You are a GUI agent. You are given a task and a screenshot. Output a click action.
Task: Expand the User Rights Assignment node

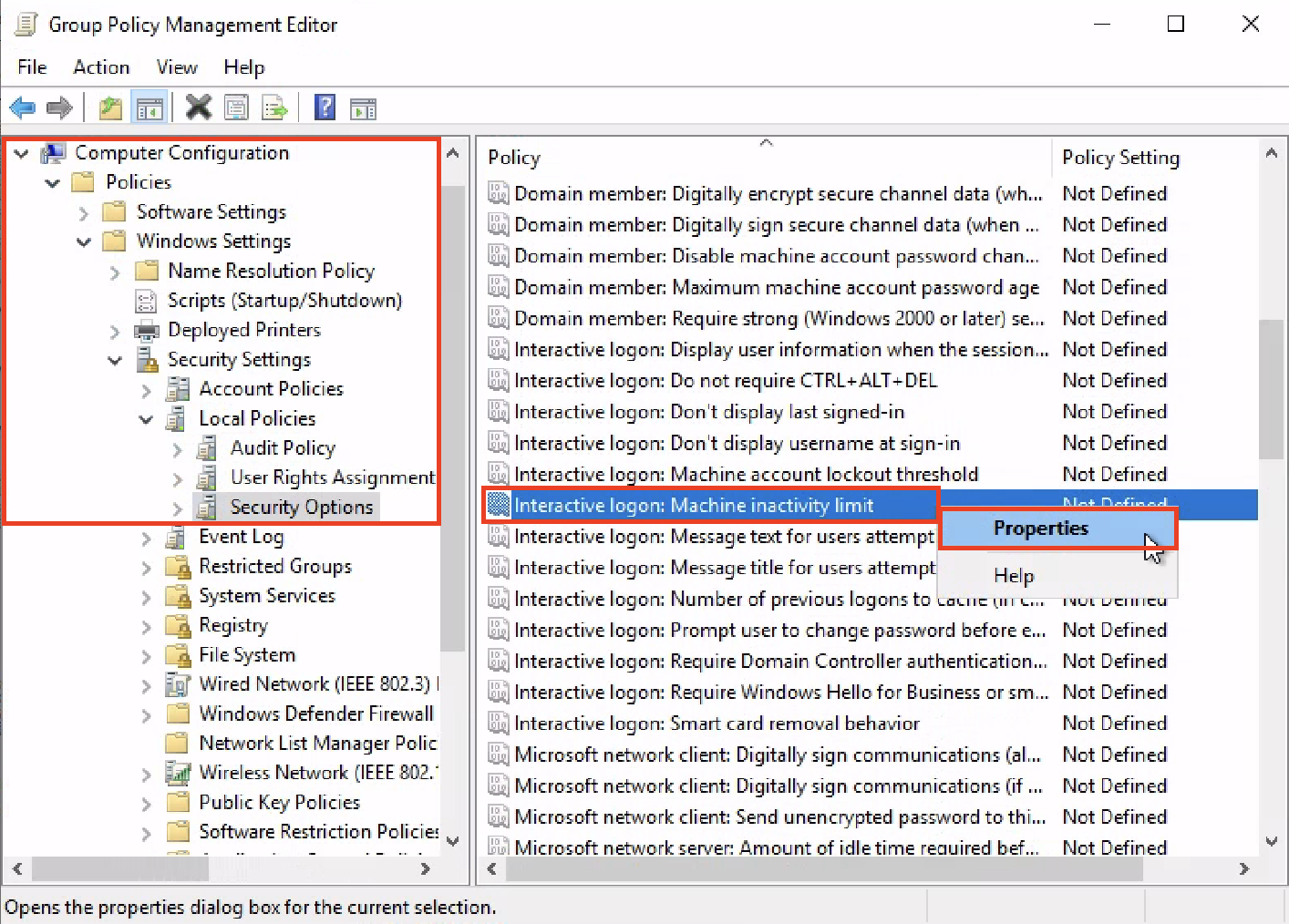[178, 478]
